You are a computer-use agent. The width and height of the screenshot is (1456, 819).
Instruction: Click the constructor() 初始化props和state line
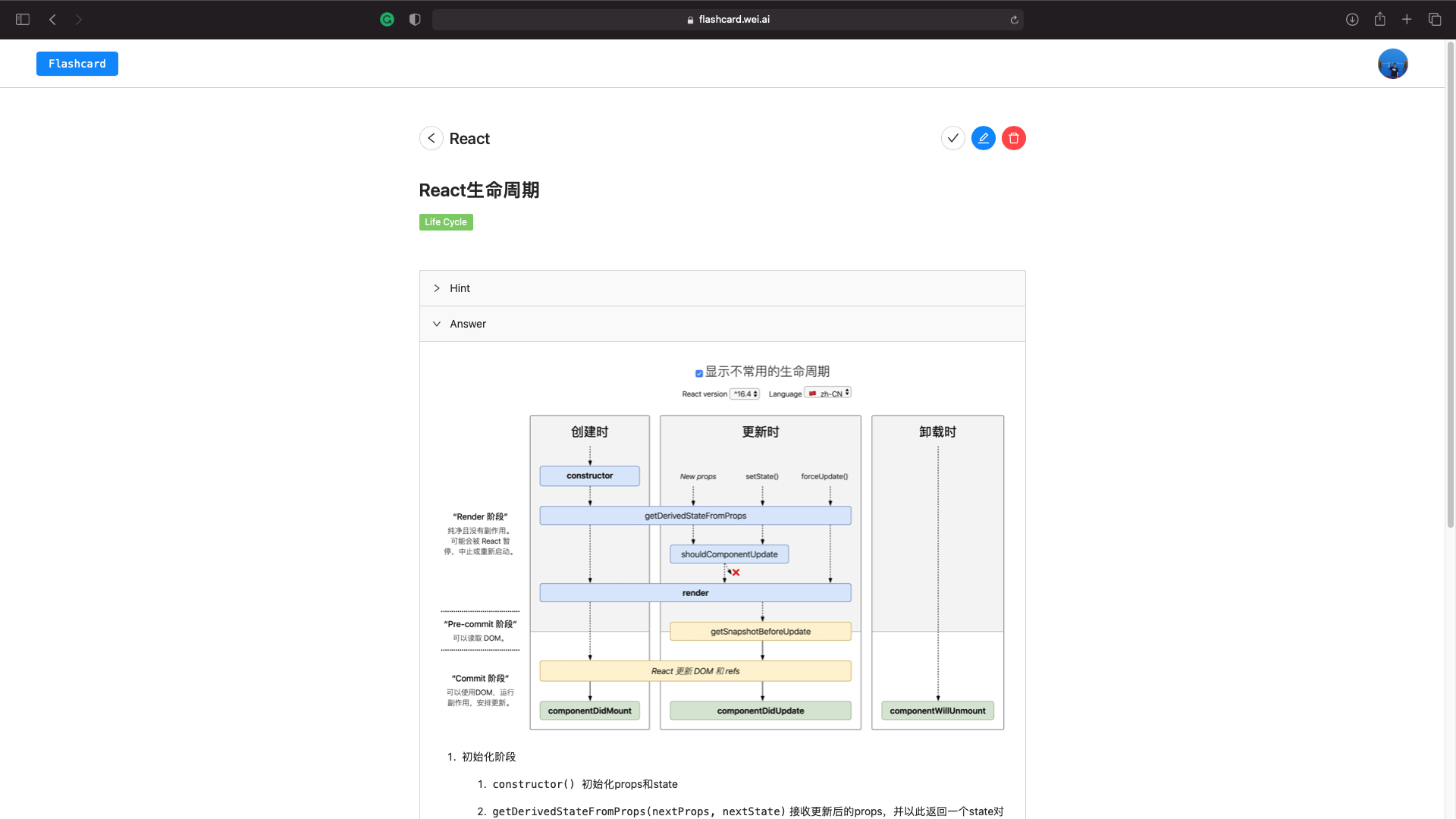pos(585,784)
